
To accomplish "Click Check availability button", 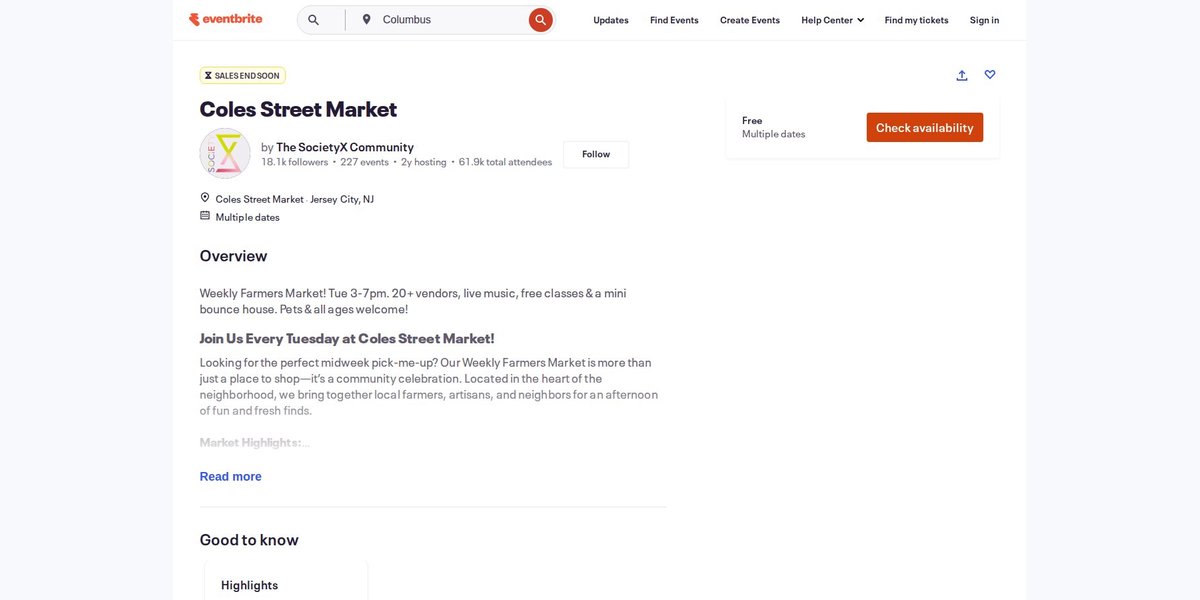I will click(925, 127).
